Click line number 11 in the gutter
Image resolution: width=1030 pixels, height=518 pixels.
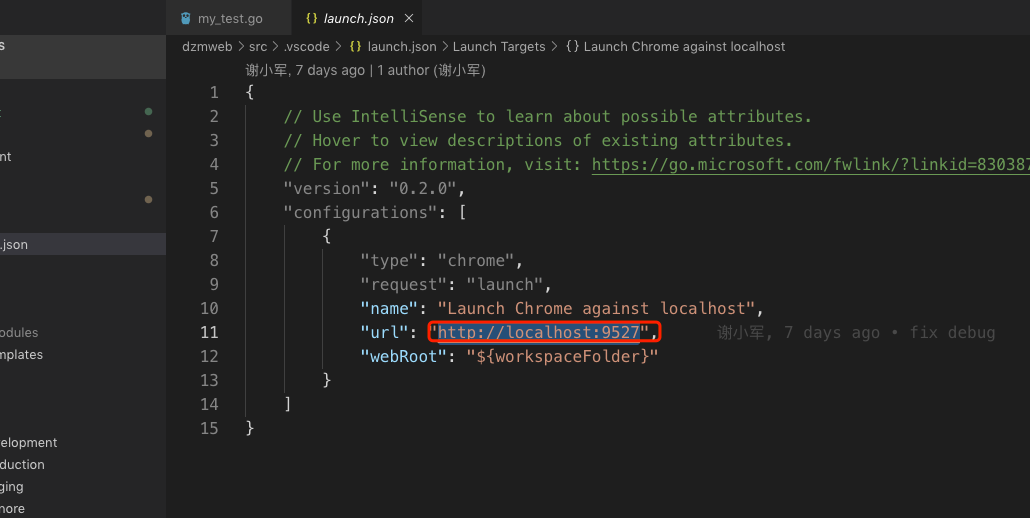[209, 332]
